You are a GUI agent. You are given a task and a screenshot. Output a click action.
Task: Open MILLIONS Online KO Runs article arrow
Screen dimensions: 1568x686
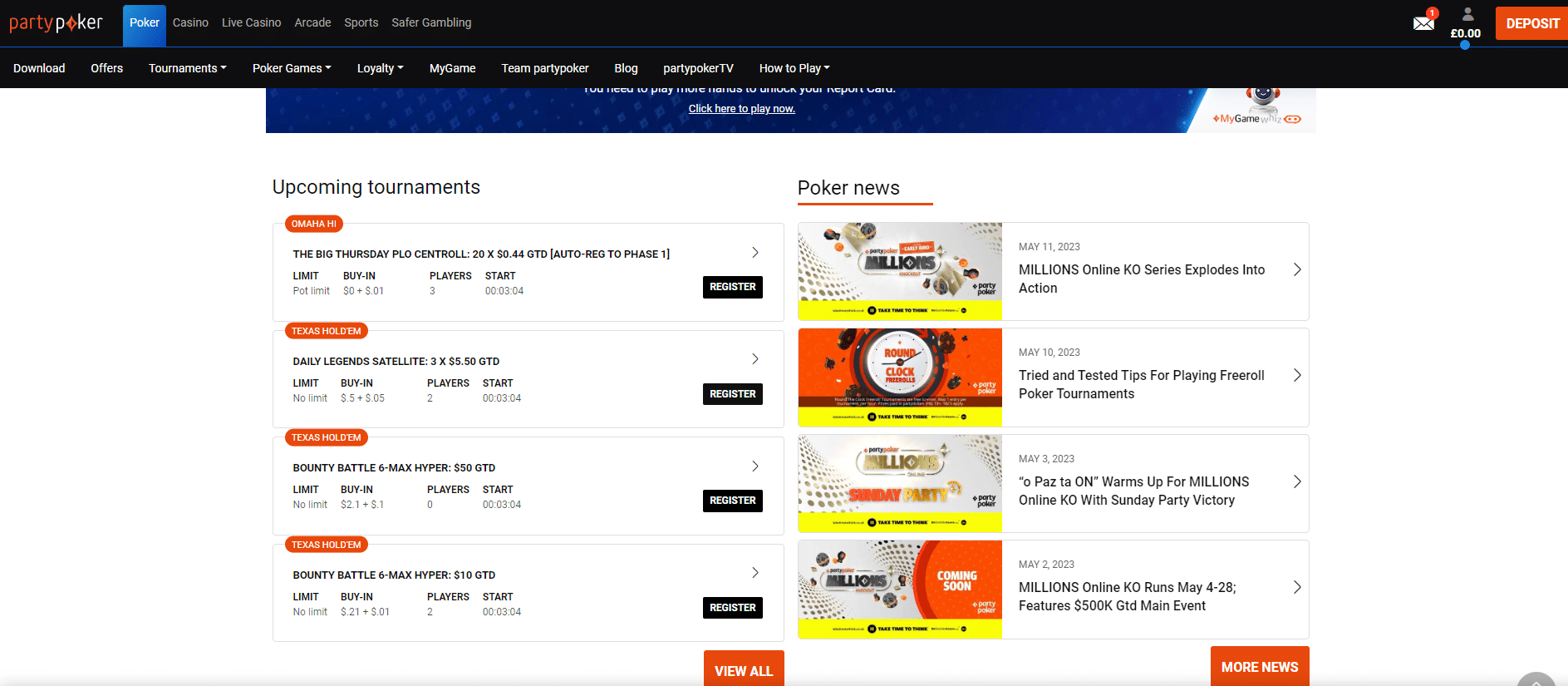click(x=1297, y=587)
